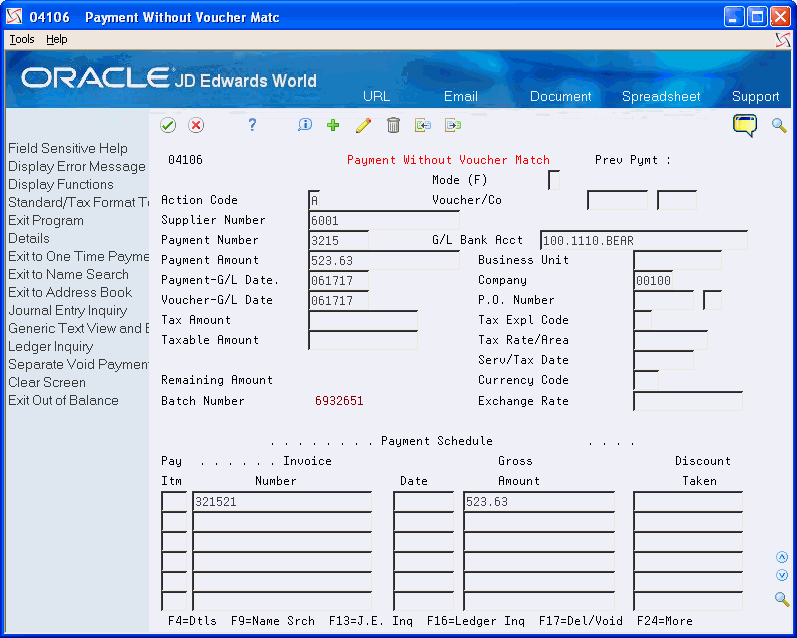Open the URL tab

point(377,97)
